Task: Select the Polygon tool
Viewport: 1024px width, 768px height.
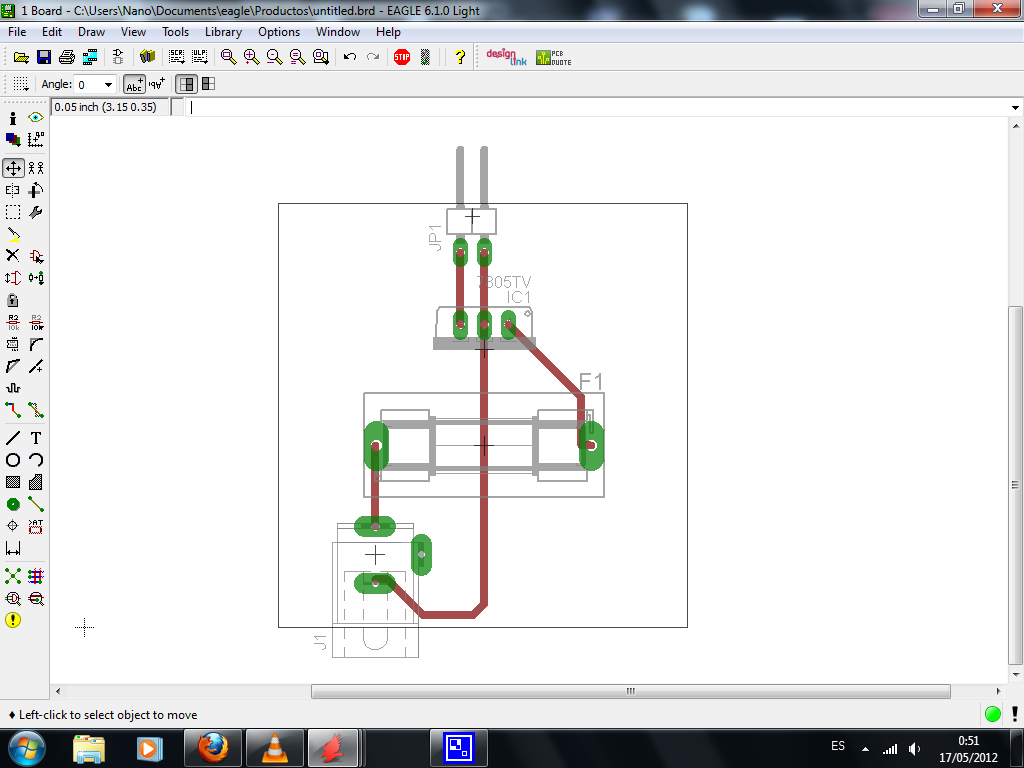Action: coord(36,482)
